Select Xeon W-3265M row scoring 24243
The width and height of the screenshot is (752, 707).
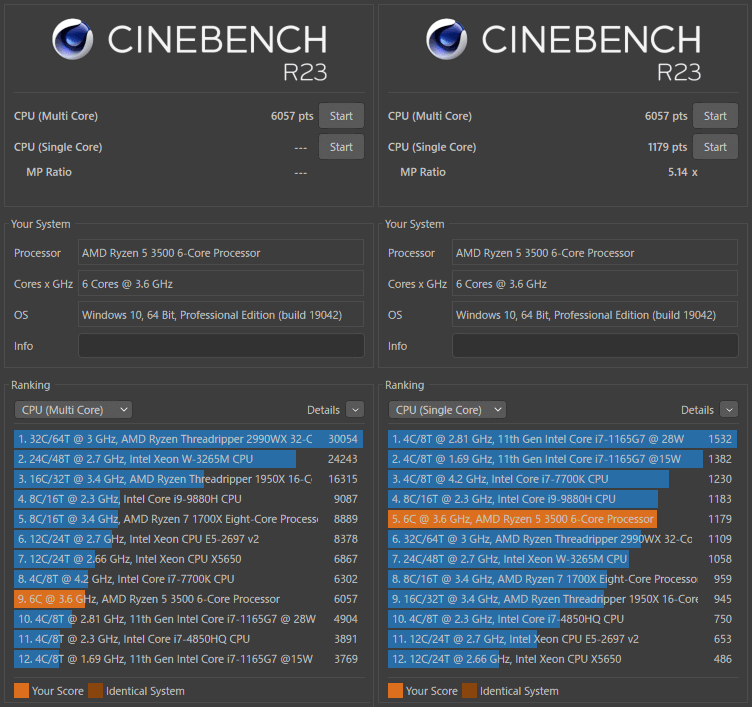tap(188, 459)
